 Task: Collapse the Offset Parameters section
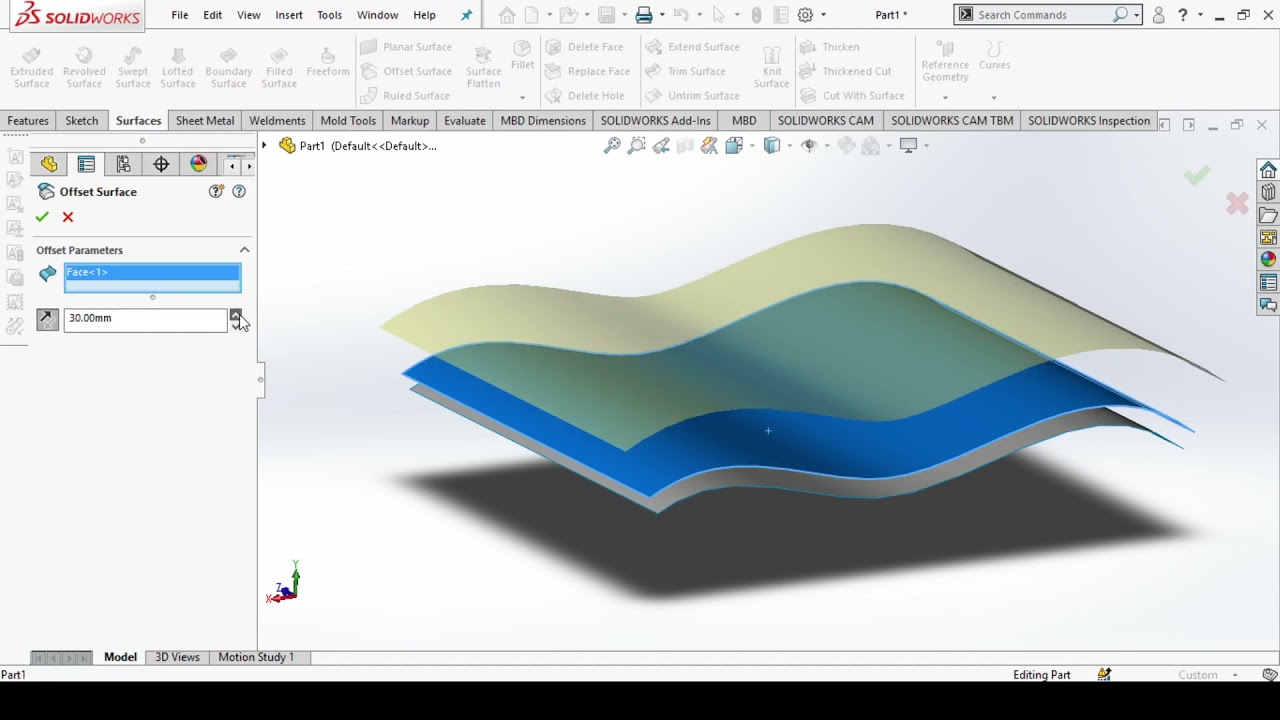[x=244, y=250]
